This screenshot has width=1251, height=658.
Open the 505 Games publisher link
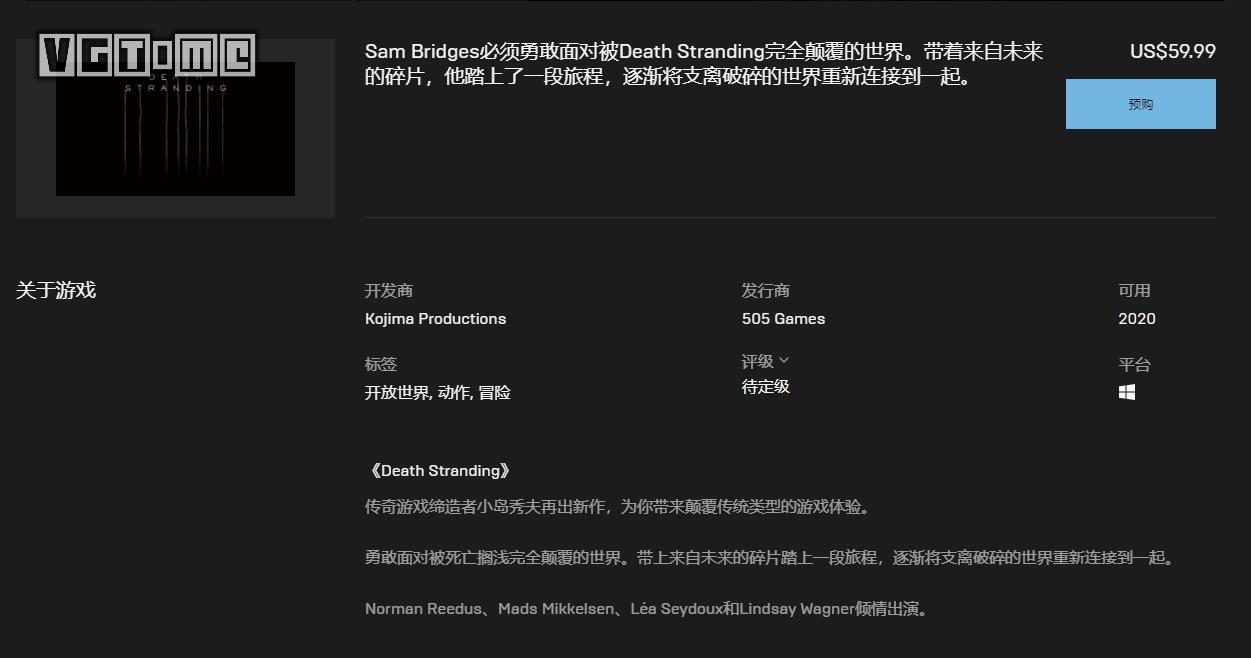[x=783, y=319]
